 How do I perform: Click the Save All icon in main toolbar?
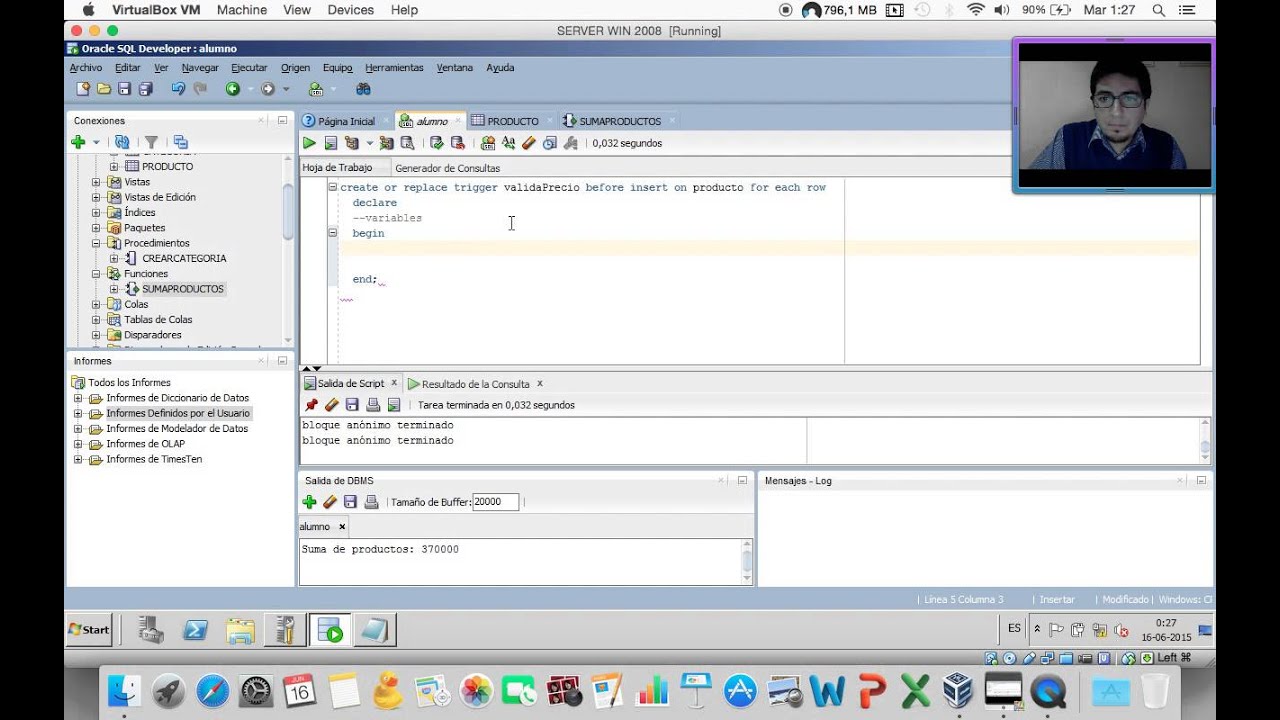tap(146, 89)
